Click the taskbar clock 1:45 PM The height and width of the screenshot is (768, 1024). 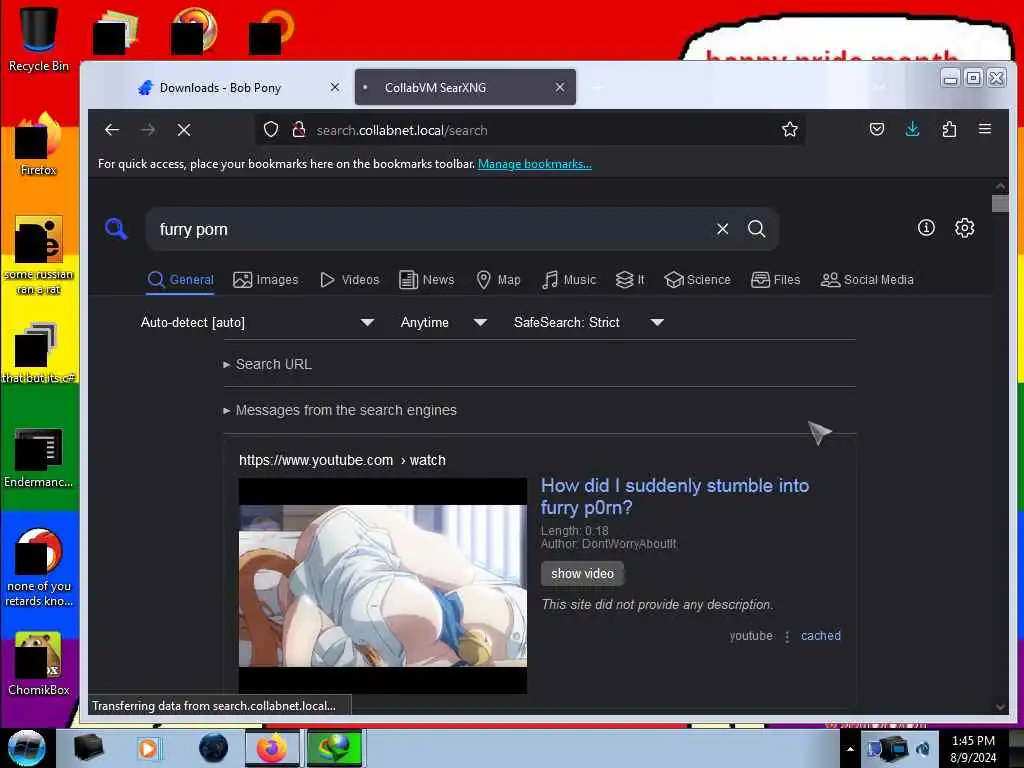point(973,748)
